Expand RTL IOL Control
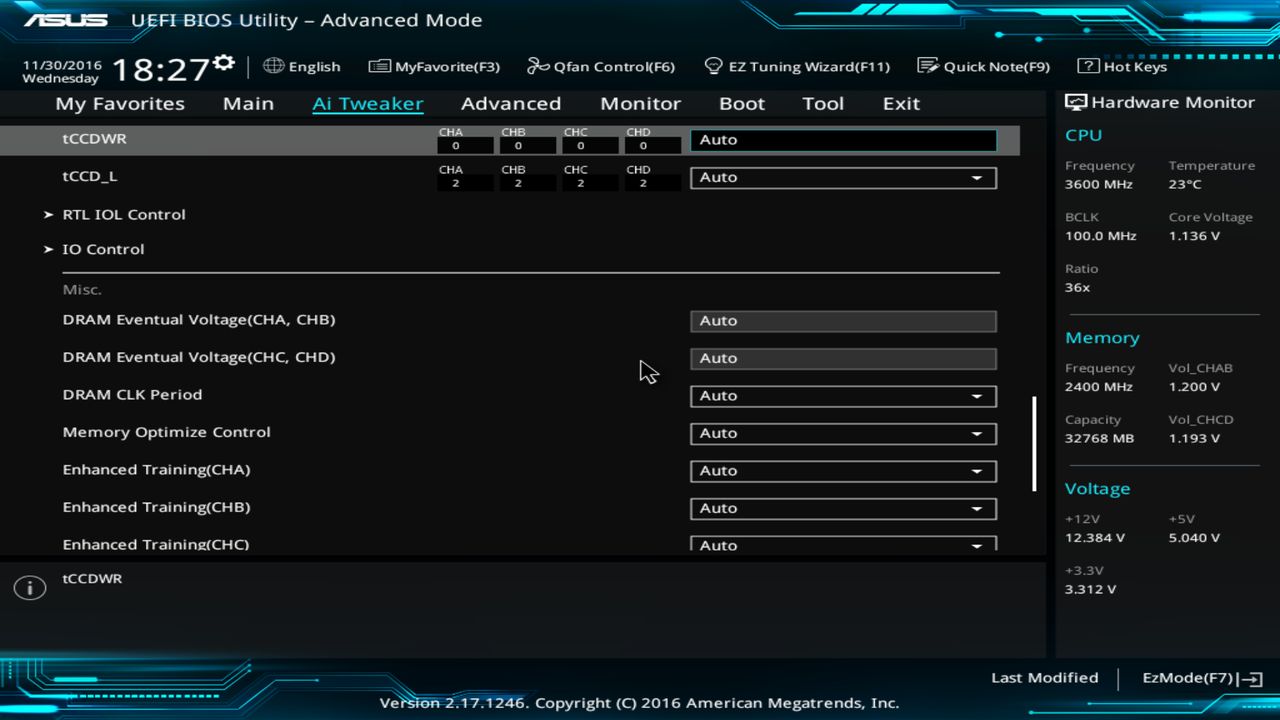This screenshot has height=720, width=1280. coord(123,214)
